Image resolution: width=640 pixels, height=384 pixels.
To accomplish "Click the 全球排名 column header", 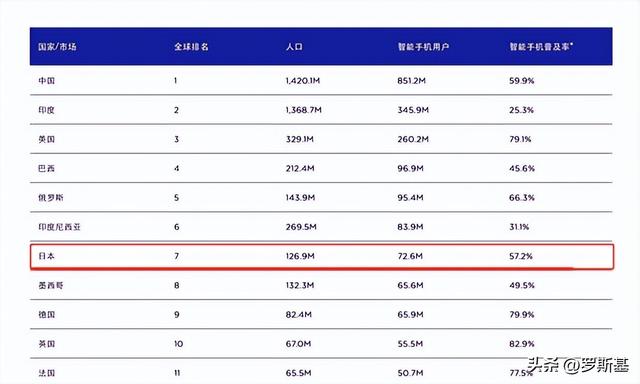I will tap(191, 47).
